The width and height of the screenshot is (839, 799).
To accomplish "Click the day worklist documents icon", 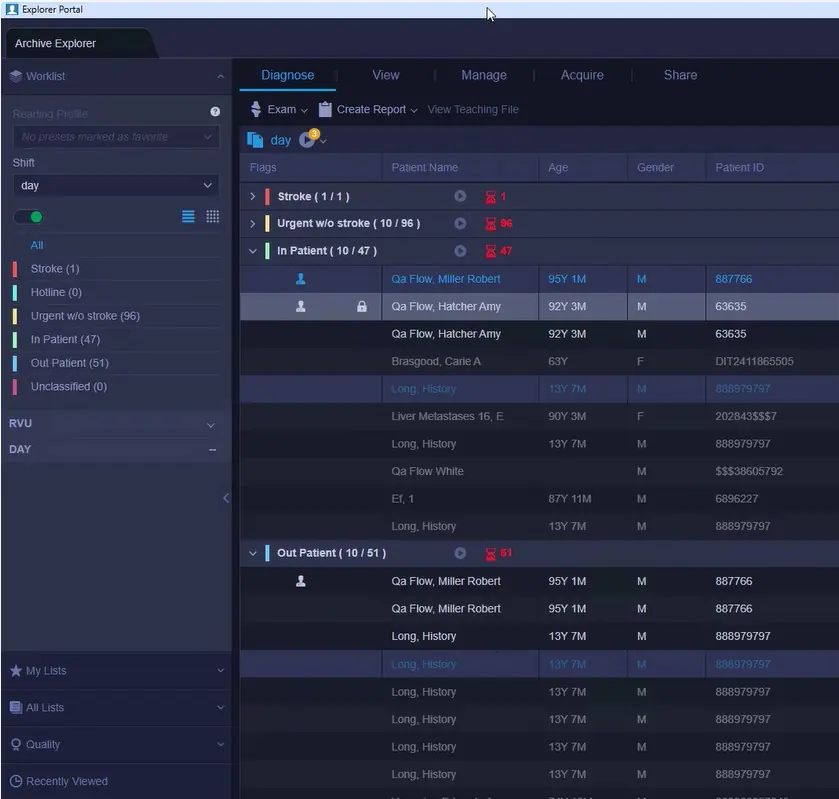I will tap(255, 140).
